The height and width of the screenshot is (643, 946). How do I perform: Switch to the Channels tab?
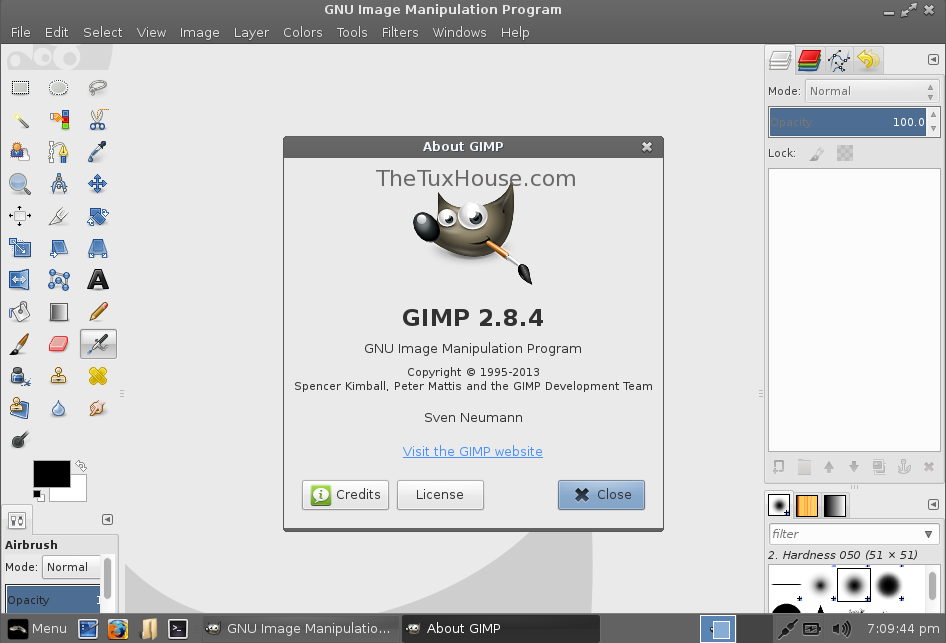coord(809,60)
